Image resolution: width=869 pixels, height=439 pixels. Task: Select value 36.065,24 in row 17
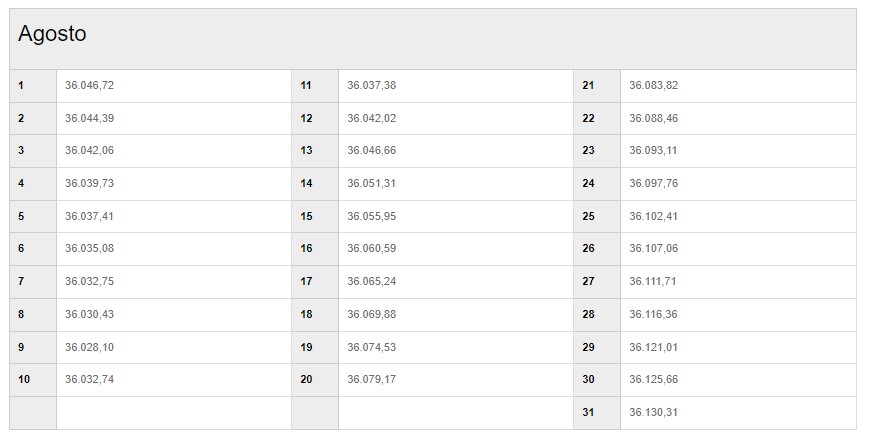tap(371, 282)
